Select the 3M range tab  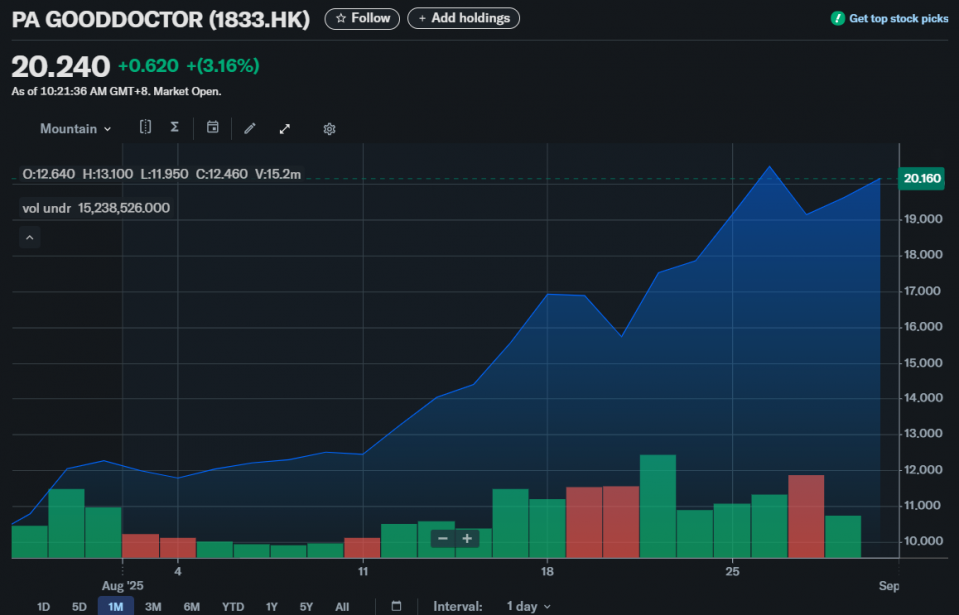pyautogui.click(x=153, y=606)
